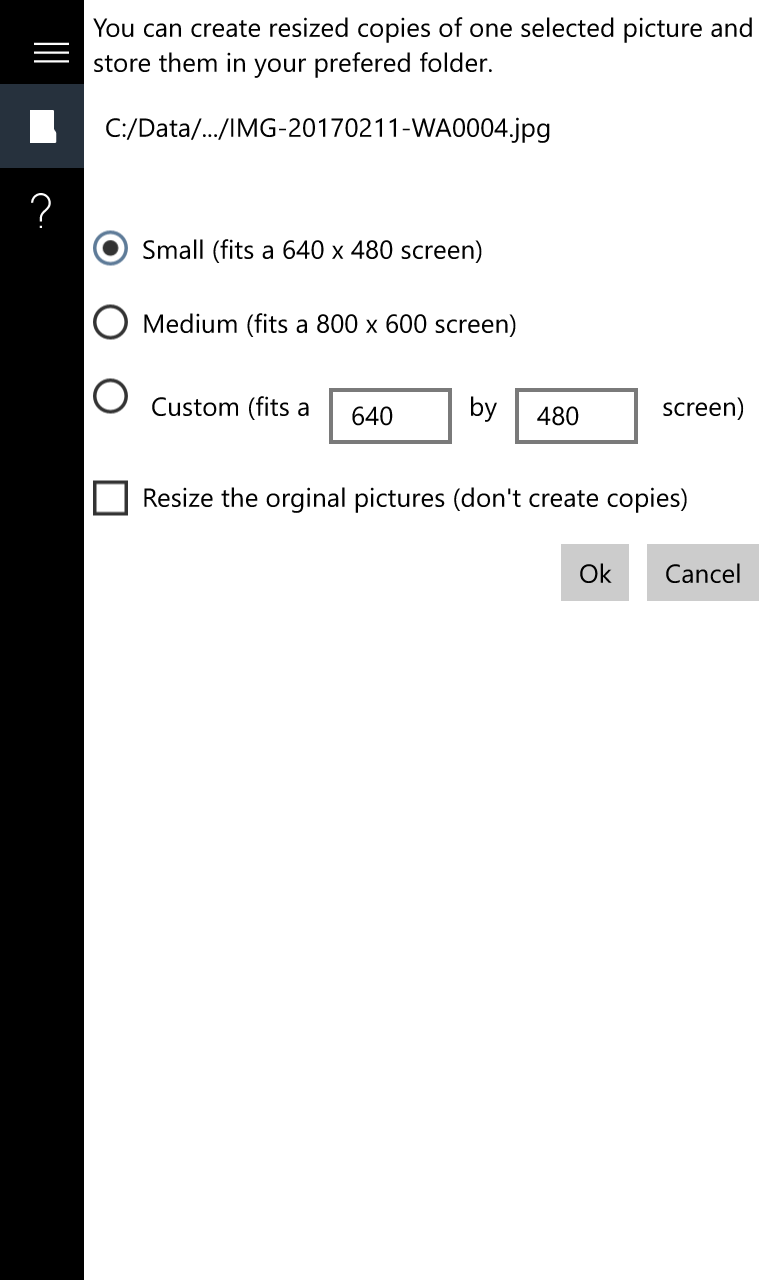768x1280 pixels.
Task: Click the 'Medium (fits a 800 x 600 screen)' label
Action: point(329,324)
